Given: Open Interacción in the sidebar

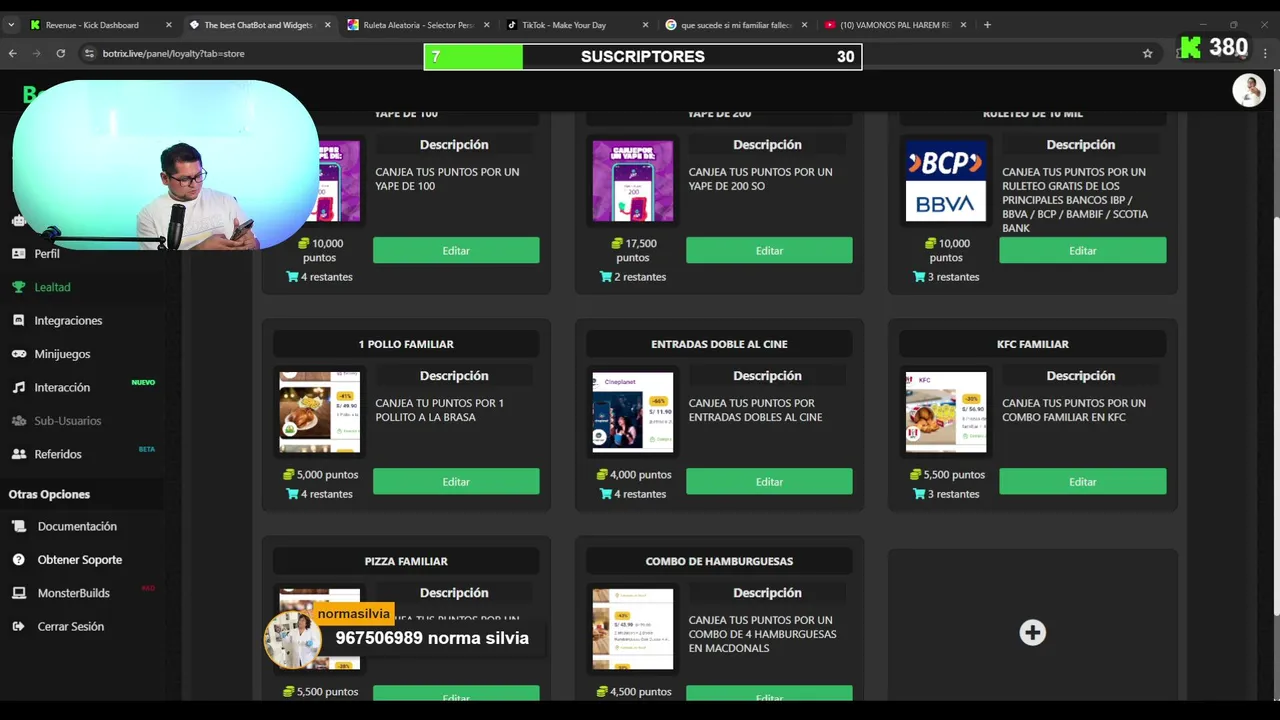Looking at the screenshot, I should [x=62, y=387].
